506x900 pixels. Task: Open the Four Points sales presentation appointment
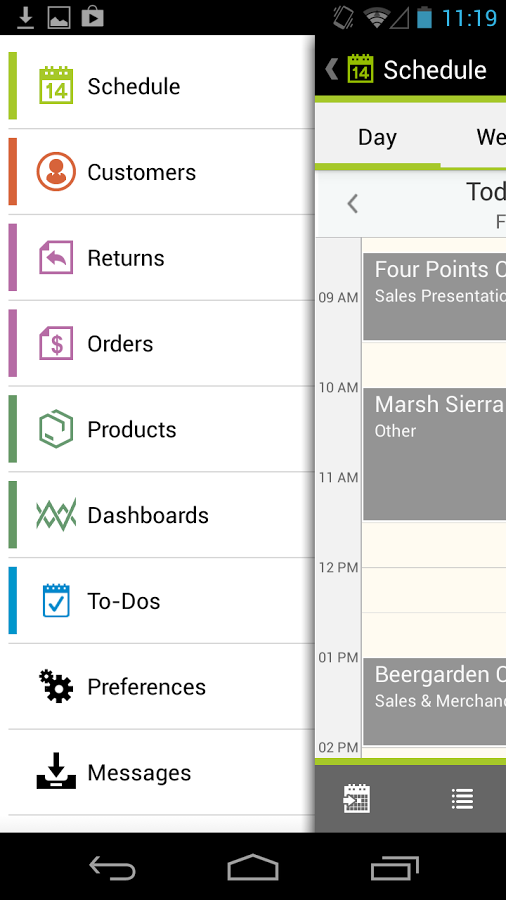[x=435, y=297]
